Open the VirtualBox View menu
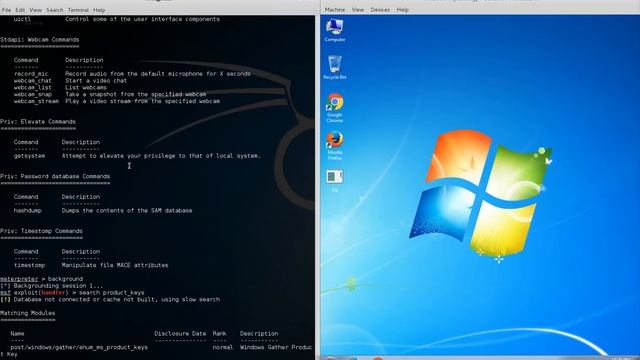 point(358,9)
